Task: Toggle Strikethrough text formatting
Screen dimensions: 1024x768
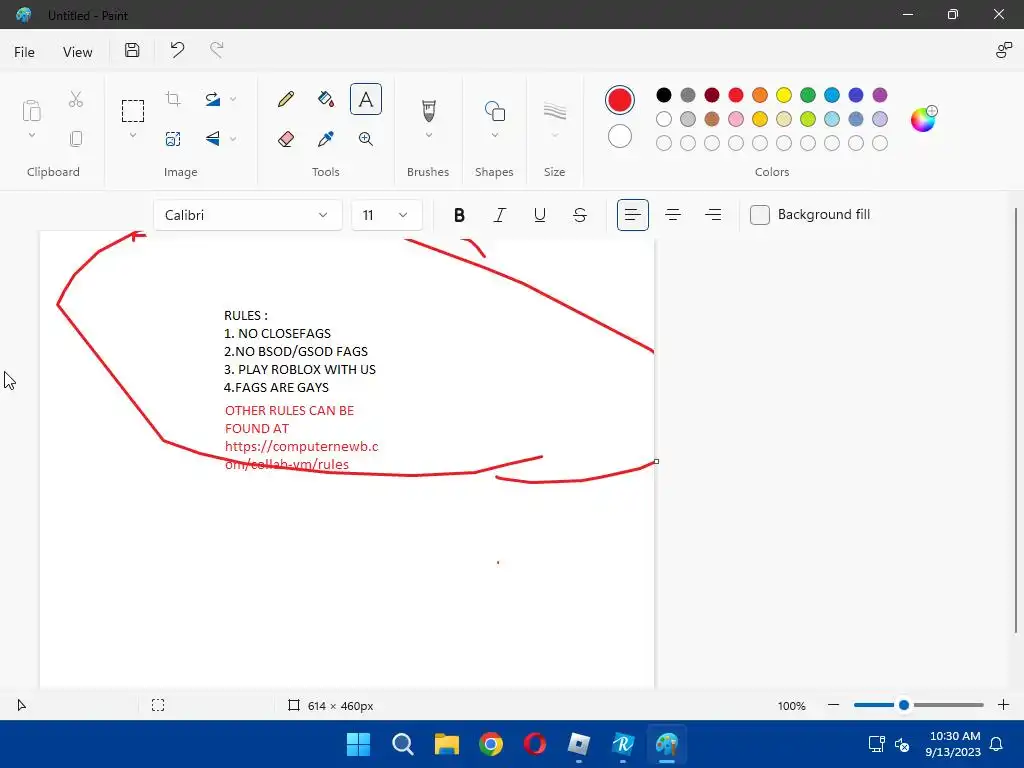Action: coord(579,215)
